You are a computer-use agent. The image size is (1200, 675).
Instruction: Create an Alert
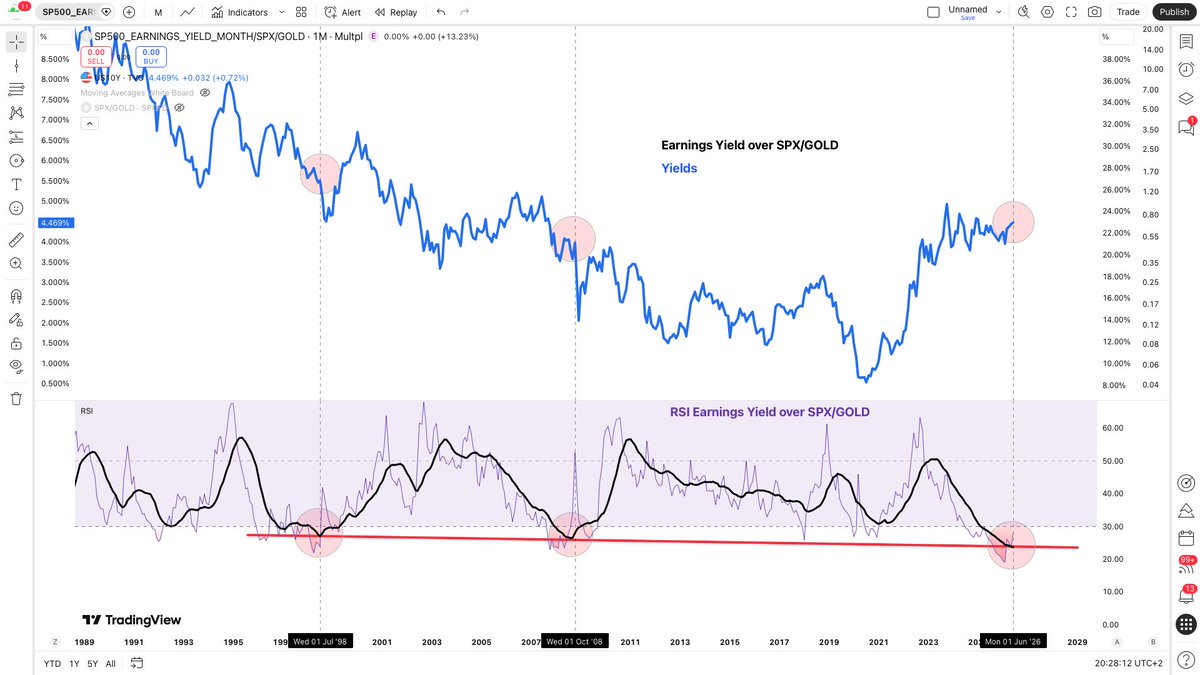(344, 12)
